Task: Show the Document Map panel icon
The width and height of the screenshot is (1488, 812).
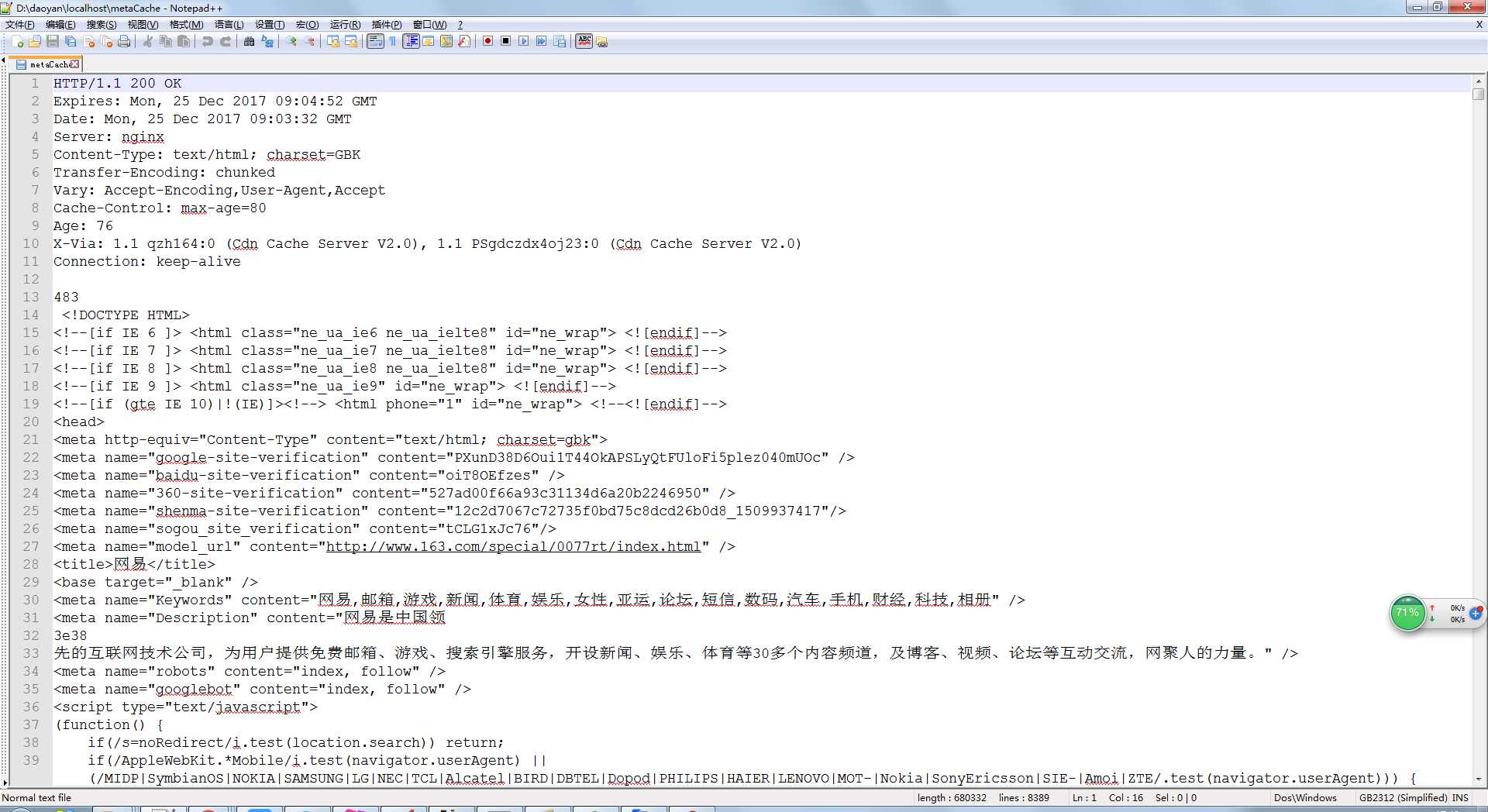Action: (x=446, y=42)
